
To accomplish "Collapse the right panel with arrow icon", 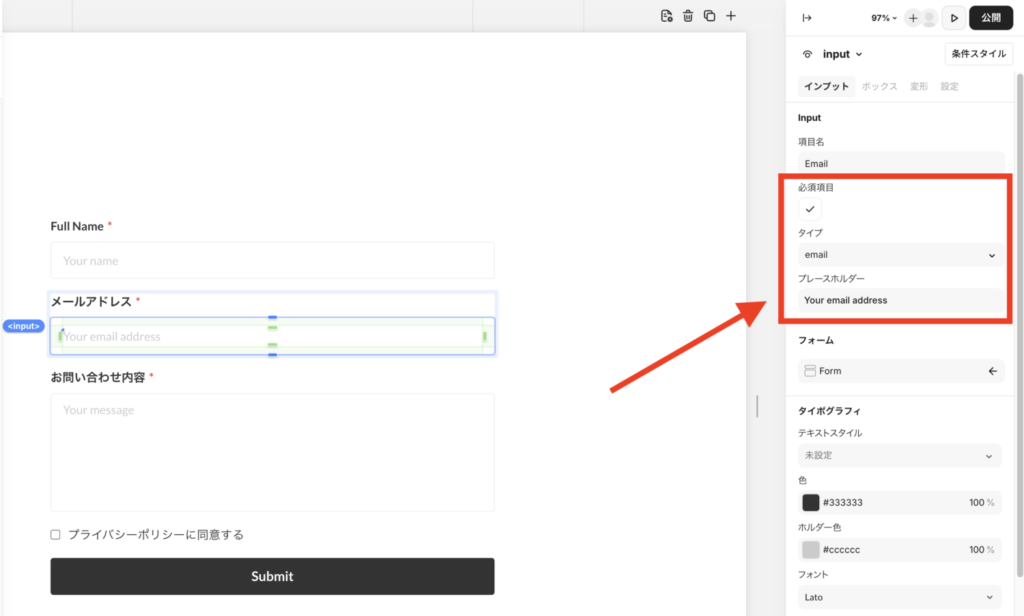I will [807, 18].
